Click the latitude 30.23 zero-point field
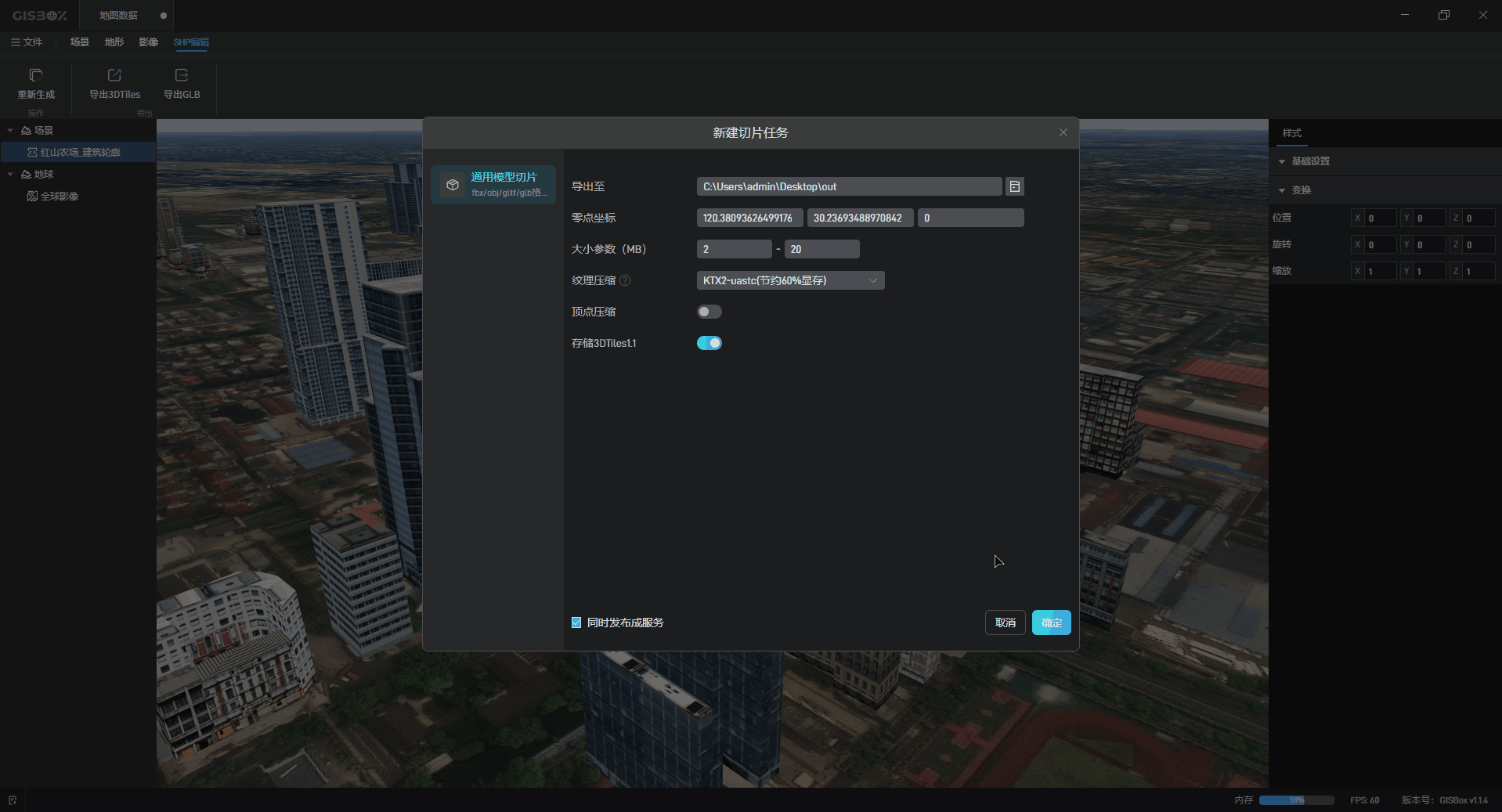This screenshot has height=812, width=1502. click(861, 218)
